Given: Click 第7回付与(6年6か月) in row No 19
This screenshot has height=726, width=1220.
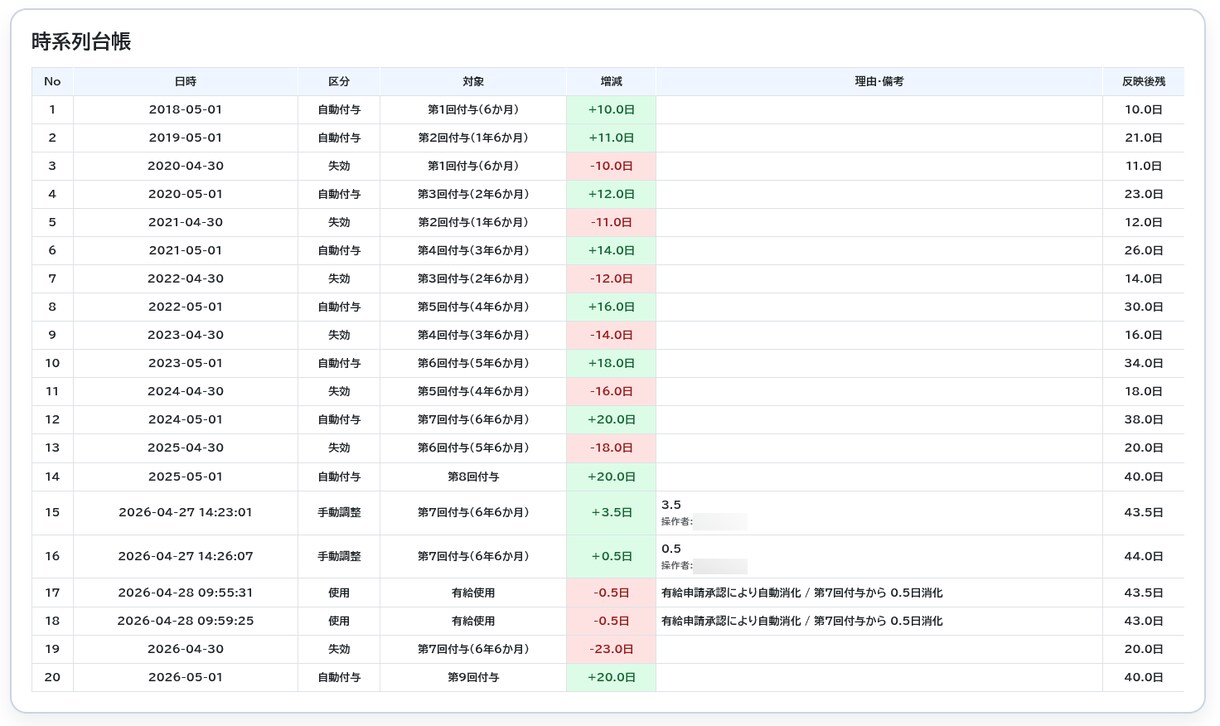Looking at the screenshot, I should coord(473,649).
